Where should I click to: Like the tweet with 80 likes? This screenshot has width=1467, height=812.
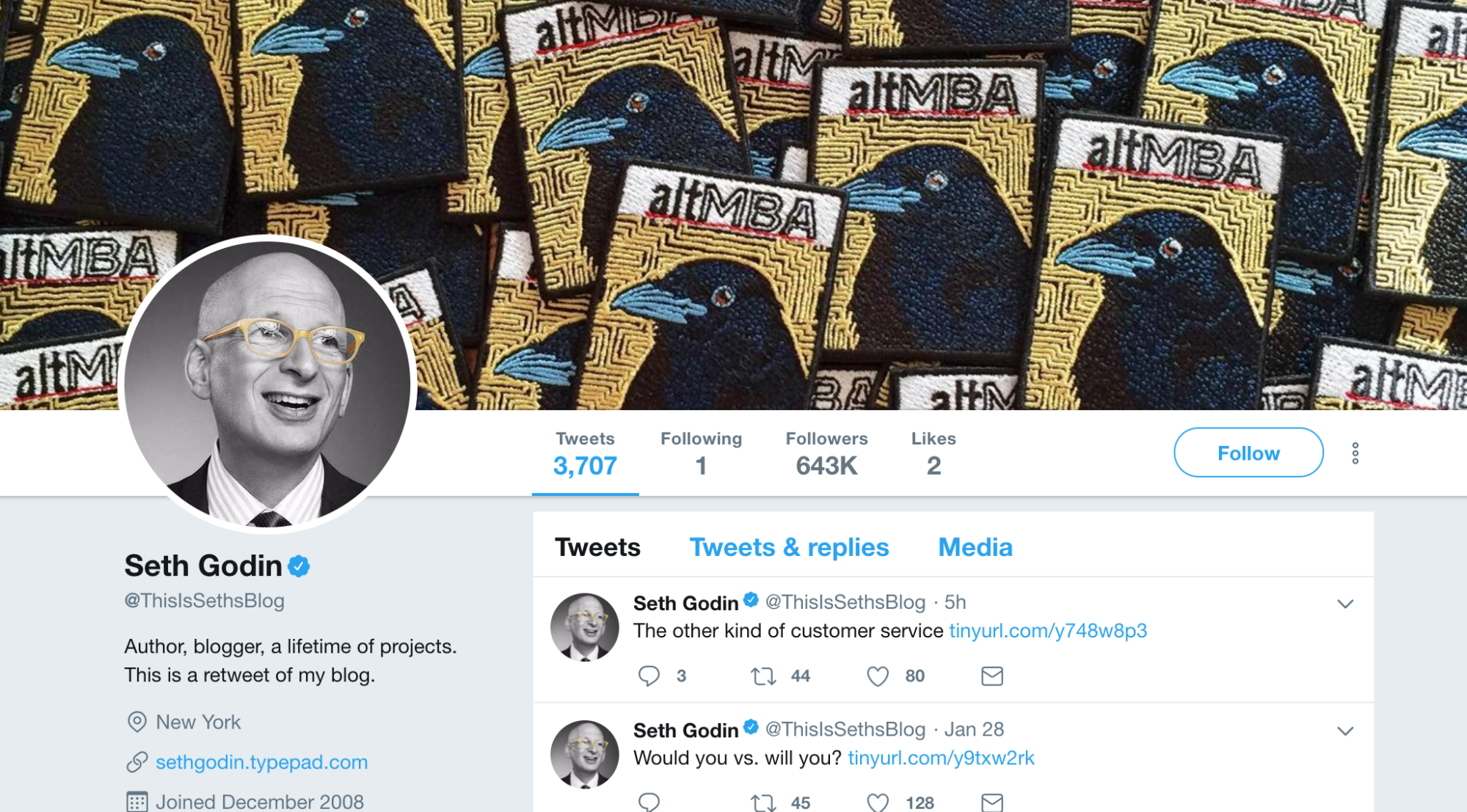[878, 676]
